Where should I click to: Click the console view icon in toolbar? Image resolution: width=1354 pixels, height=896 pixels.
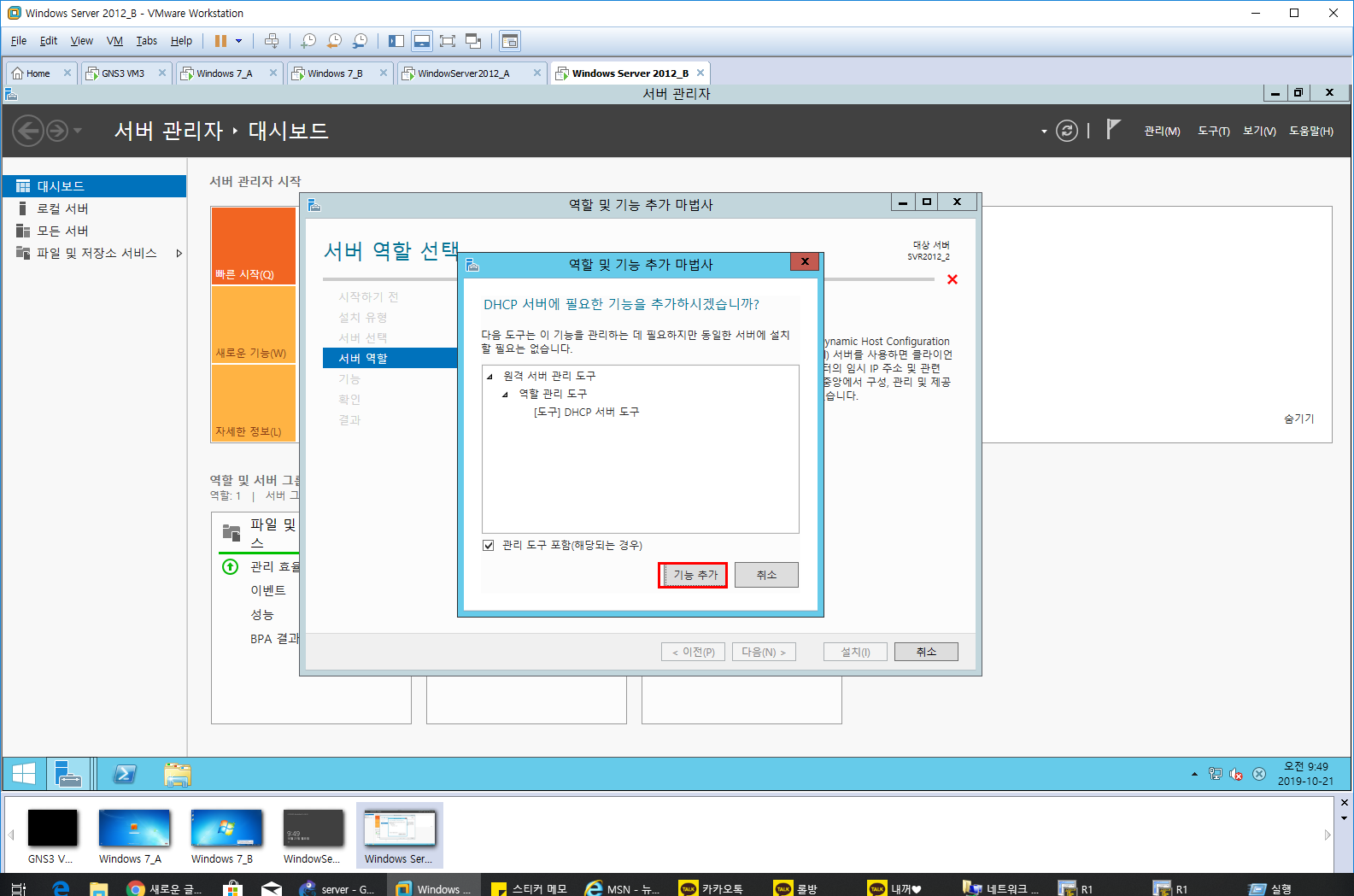tap(510, 41)
